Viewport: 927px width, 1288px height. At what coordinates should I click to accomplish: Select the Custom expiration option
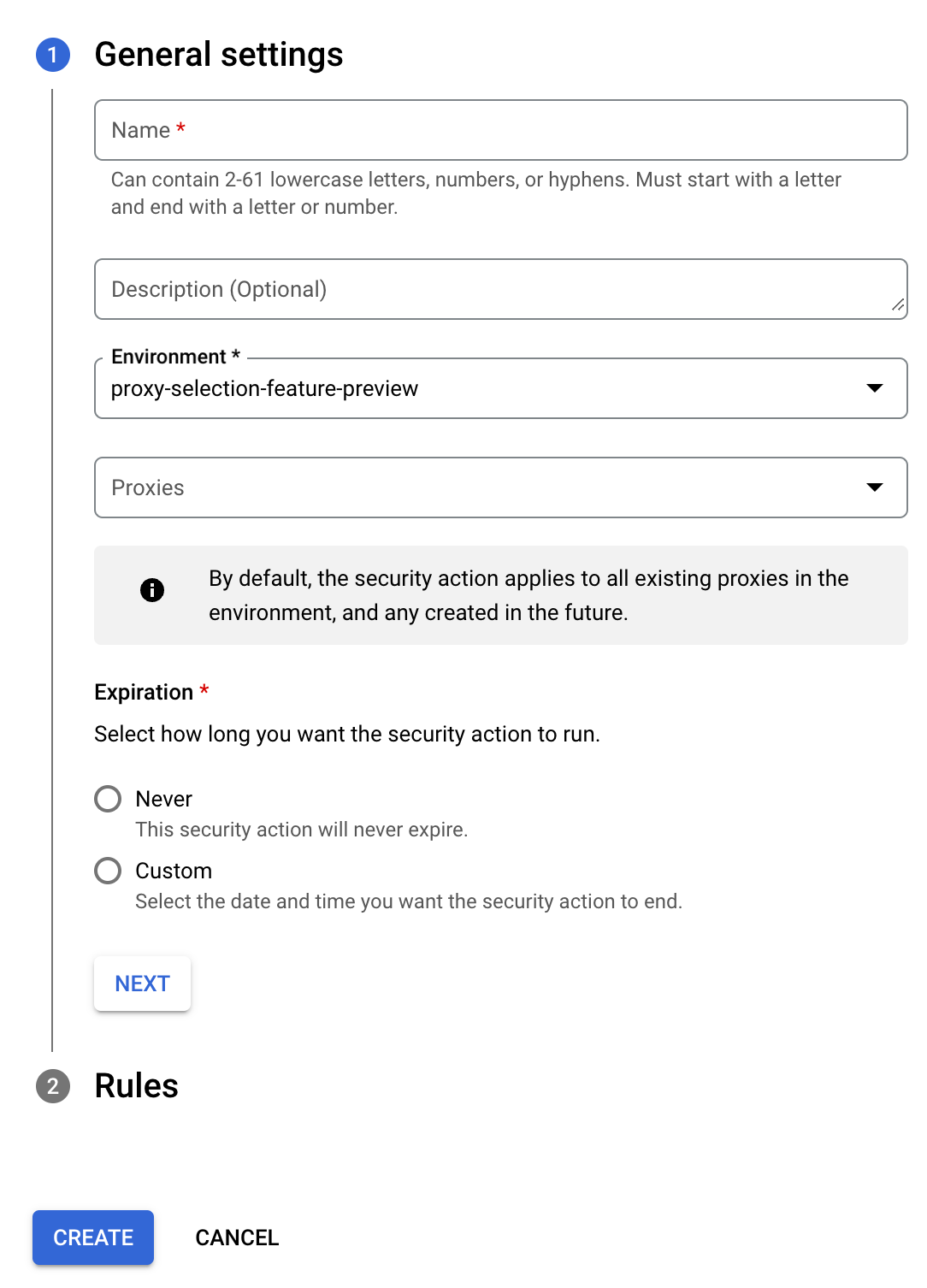(x=108, y=871)
